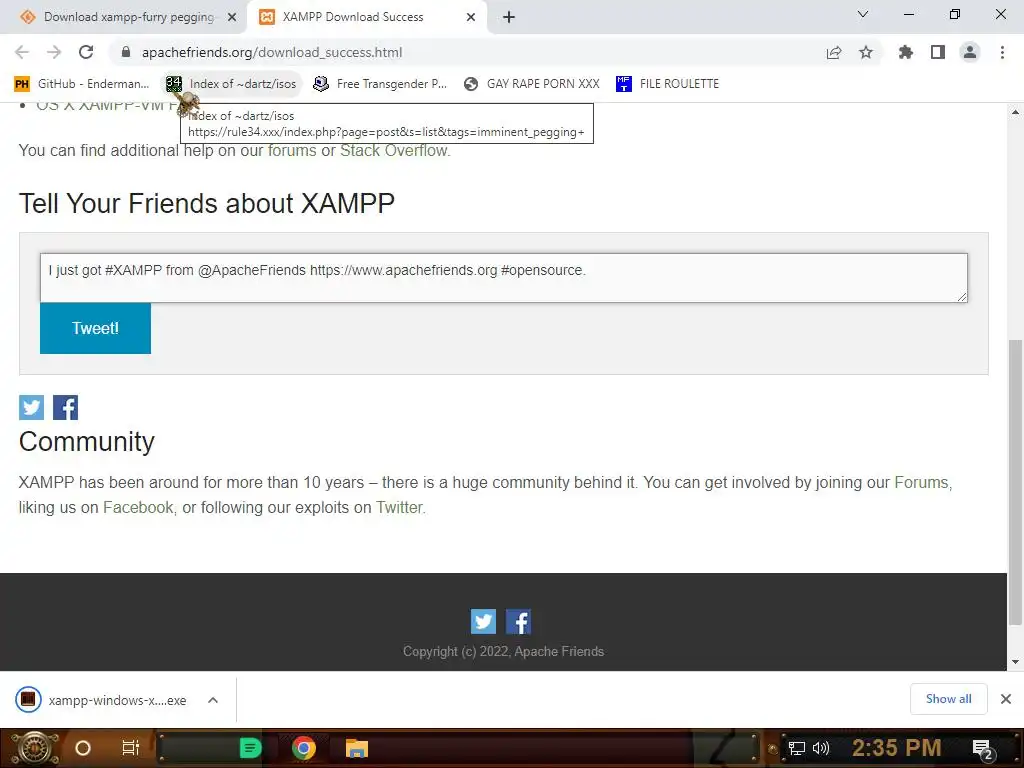Click the footer Twitter icon

[x=483, y=622]
